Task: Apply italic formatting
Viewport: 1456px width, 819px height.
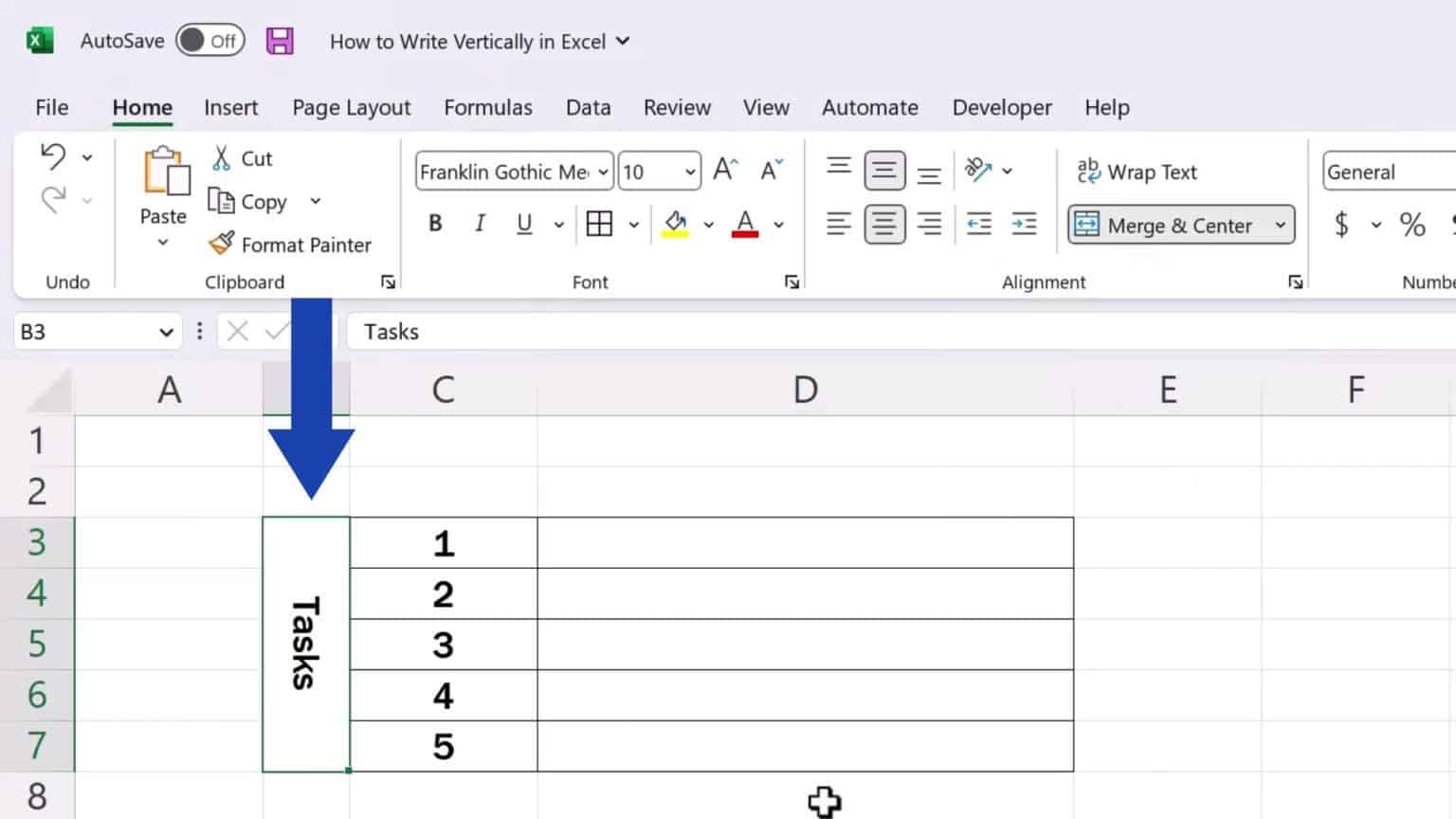Action: click(480, 224)
